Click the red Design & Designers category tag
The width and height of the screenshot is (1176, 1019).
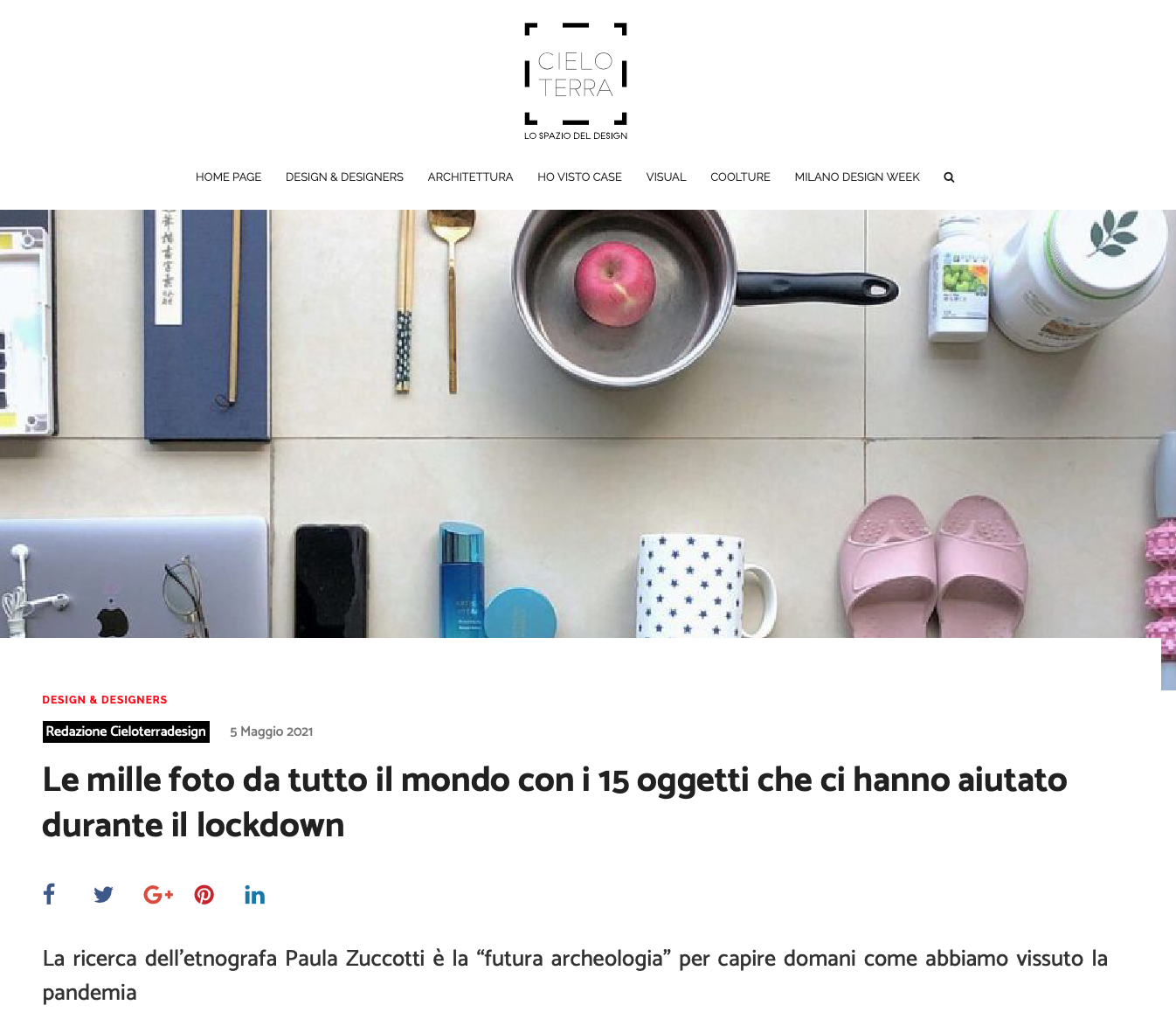104,700
